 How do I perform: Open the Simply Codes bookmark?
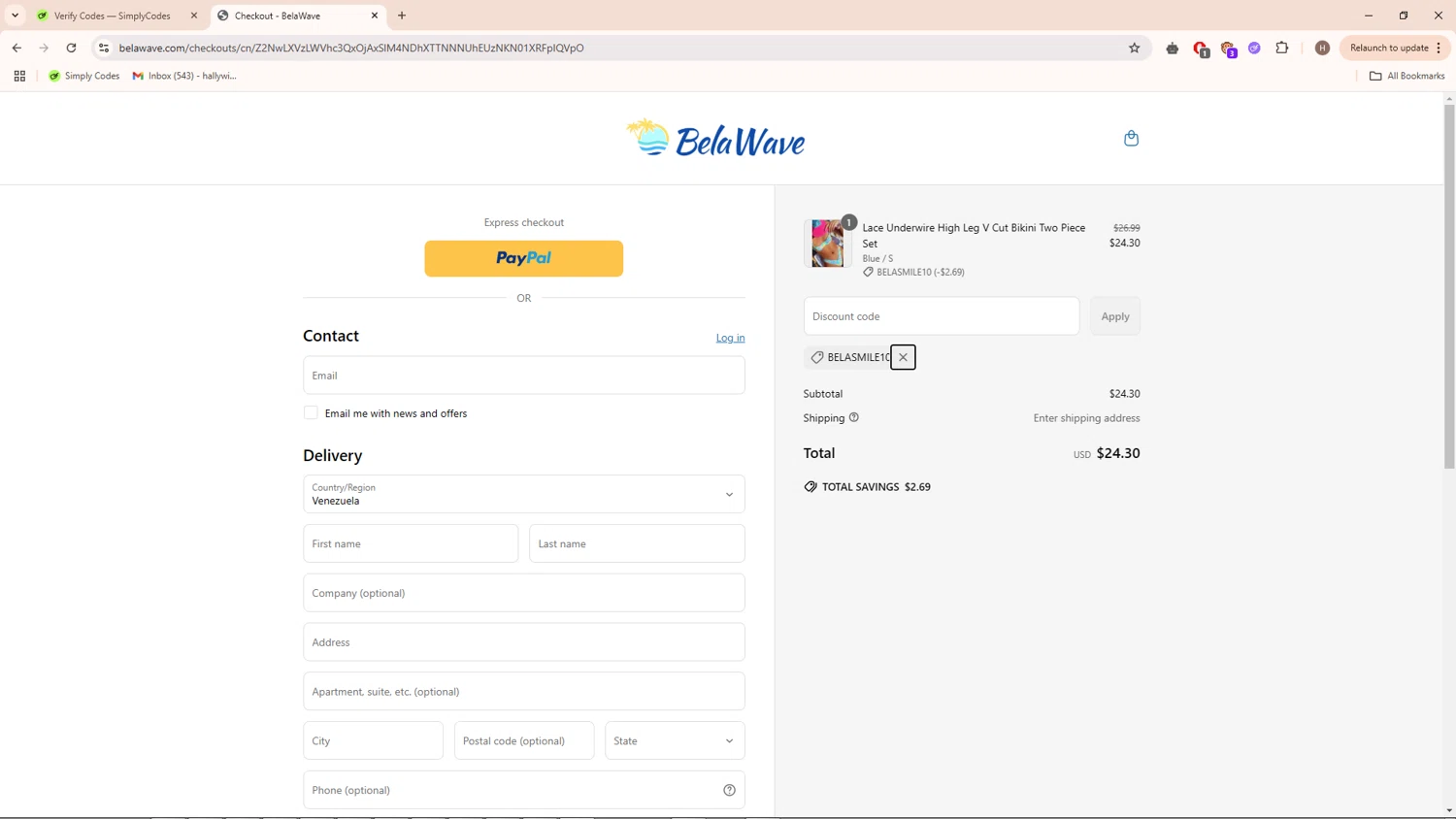coord(84,76)
